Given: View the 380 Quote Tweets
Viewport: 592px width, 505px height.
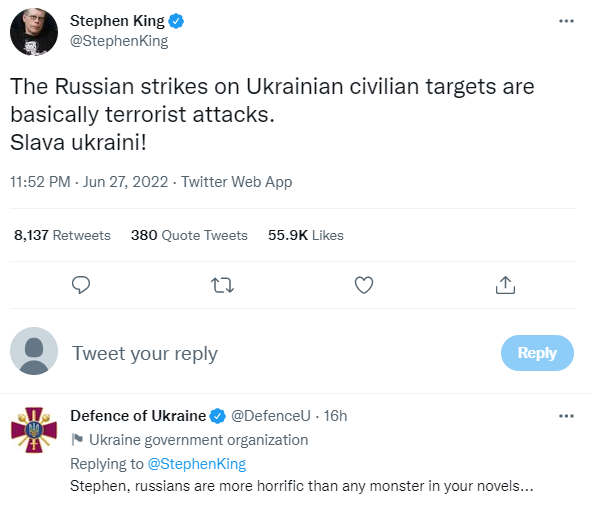Looking at the screenshot, I should pyautogui.click(x=189, y=235).
